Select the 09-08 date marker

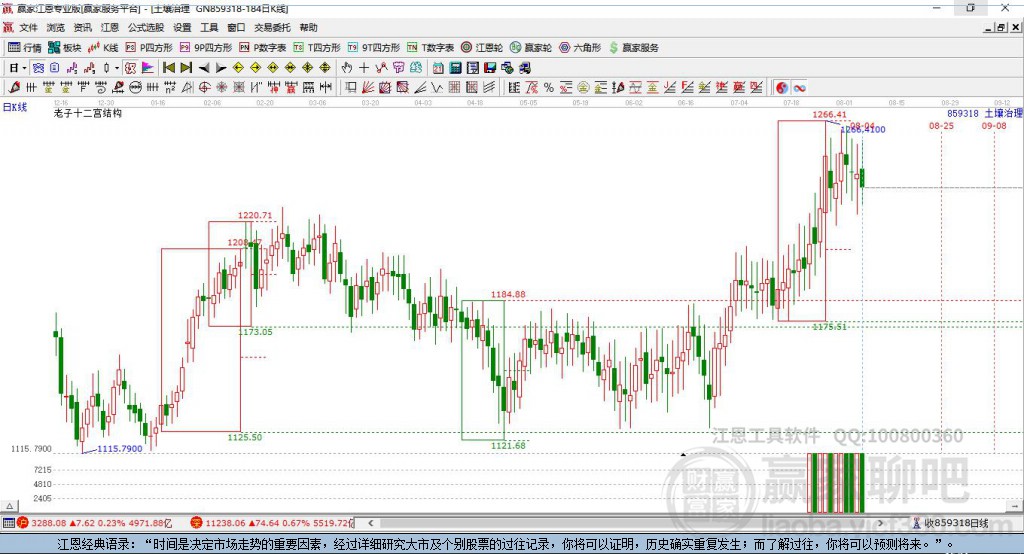pos(994,125)
